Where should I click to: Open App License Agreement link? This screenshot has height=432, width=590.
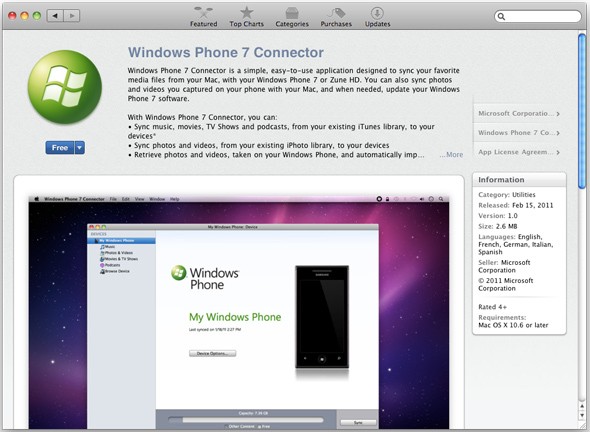(519, 152)
